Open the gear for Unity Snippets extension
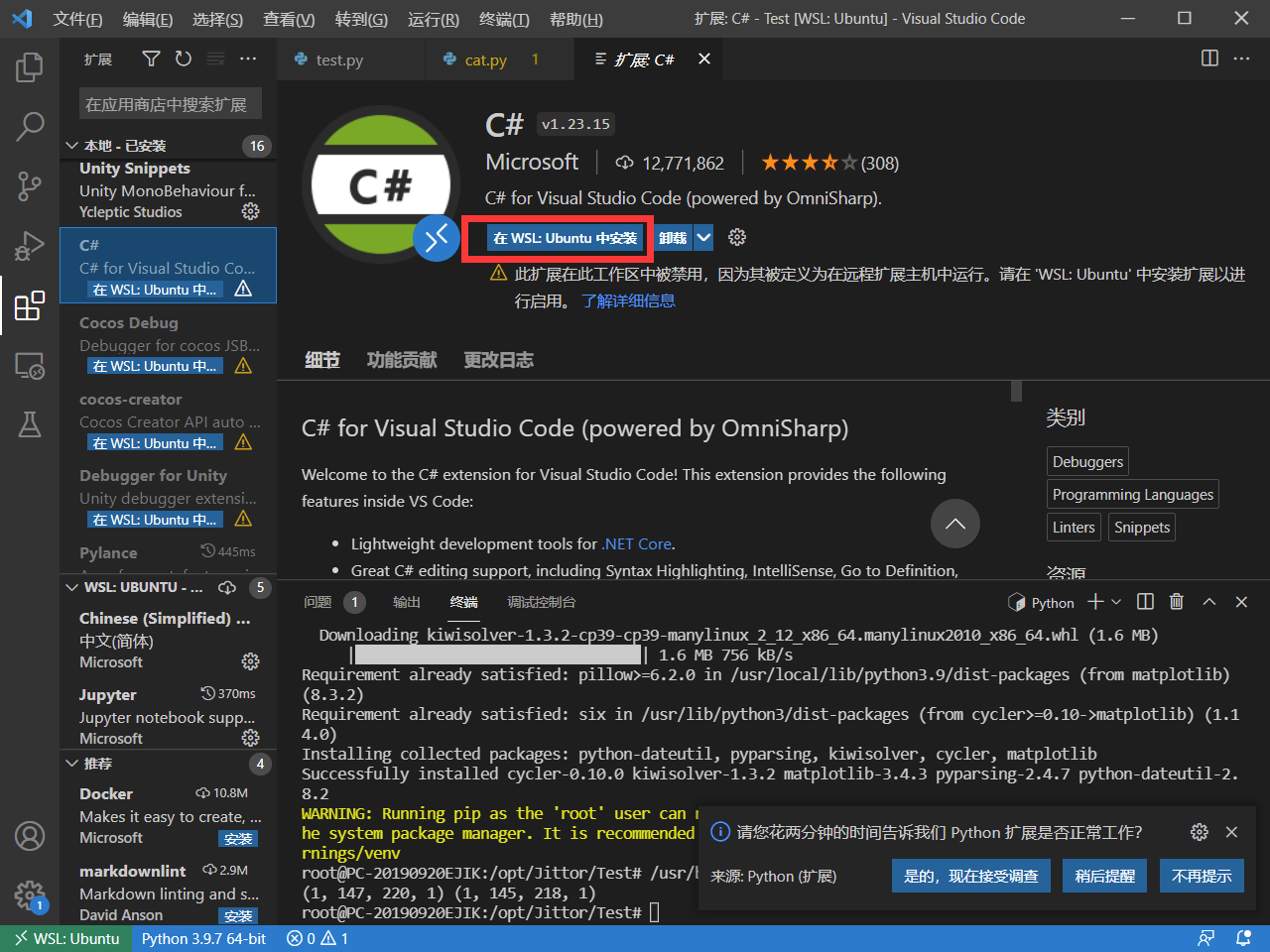The width and height of the screenshot is (1270, 952). click(250, 211)
